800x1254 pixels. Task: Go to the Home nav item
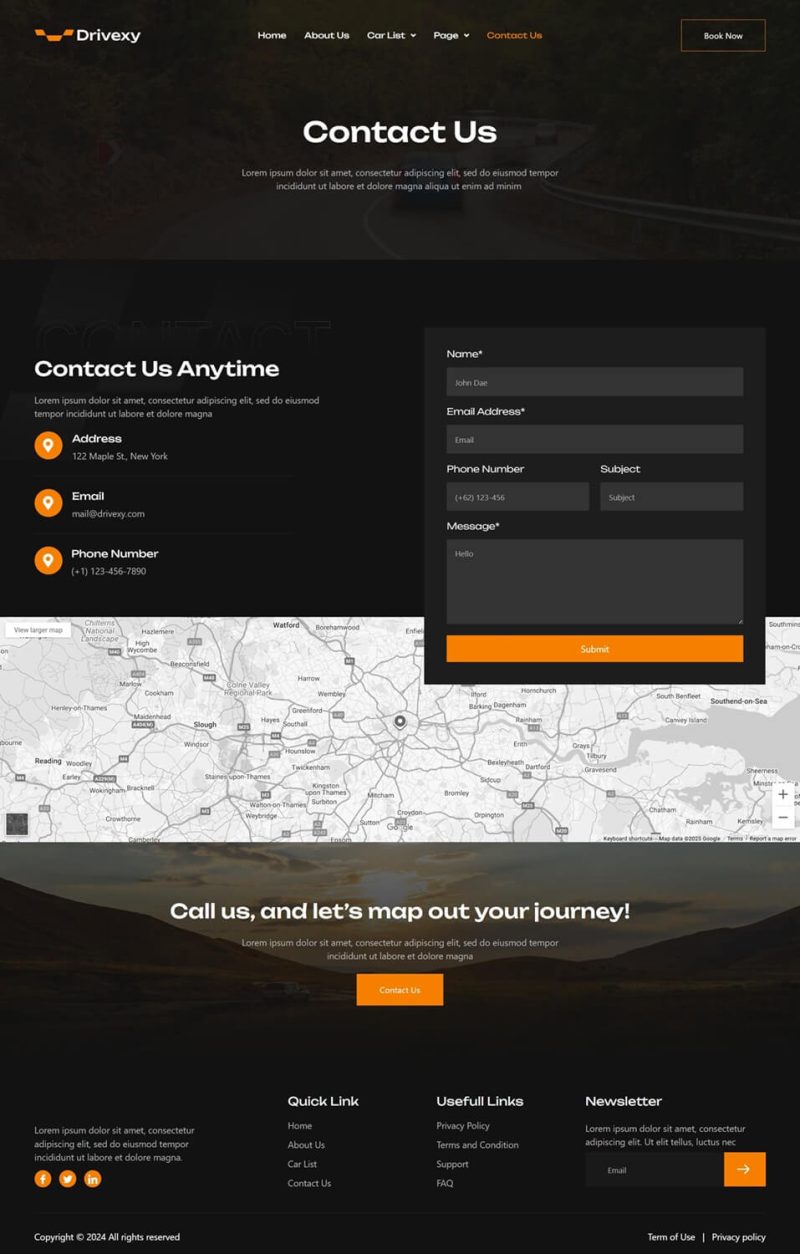click(272, 35)
